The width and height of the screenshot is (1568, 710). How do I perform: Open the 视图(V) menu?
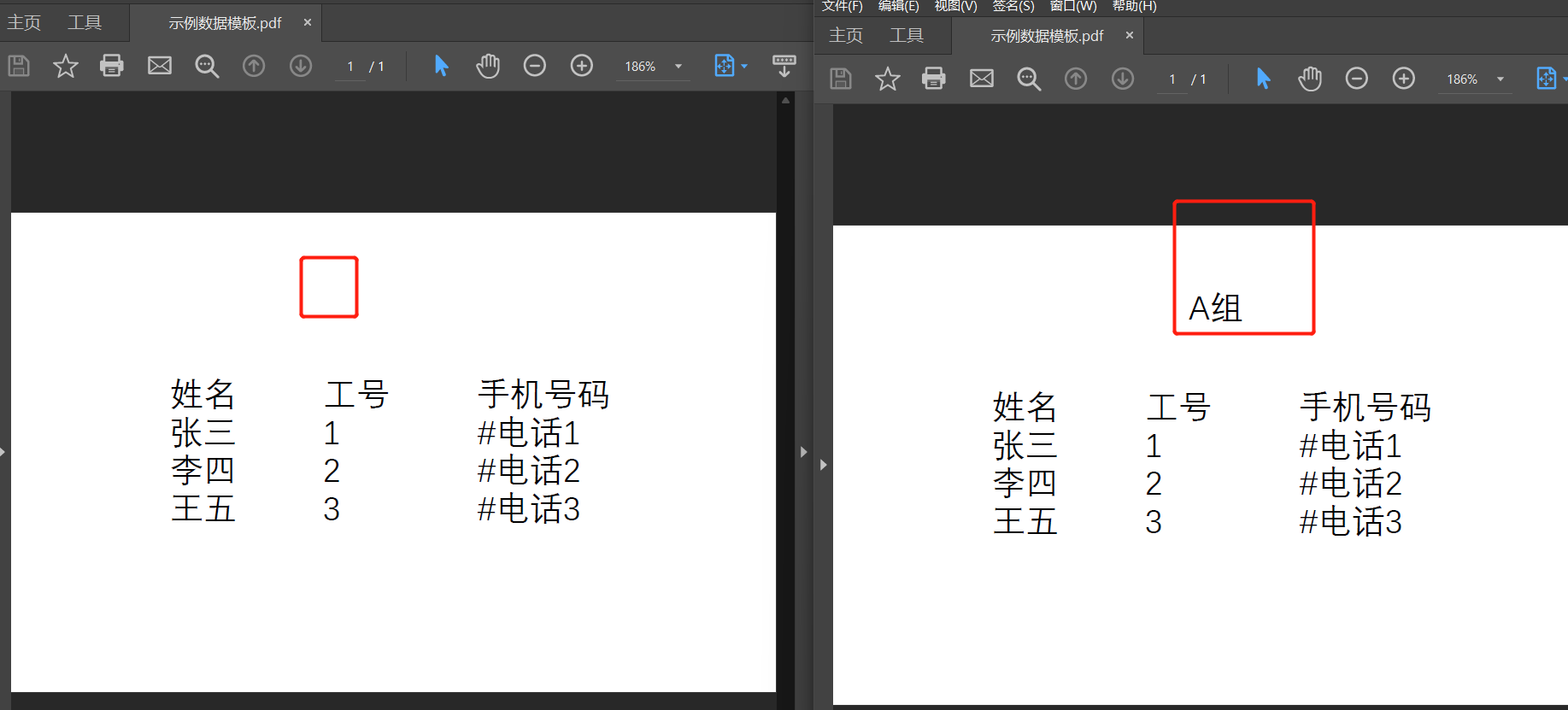click(x=955, y=6)
